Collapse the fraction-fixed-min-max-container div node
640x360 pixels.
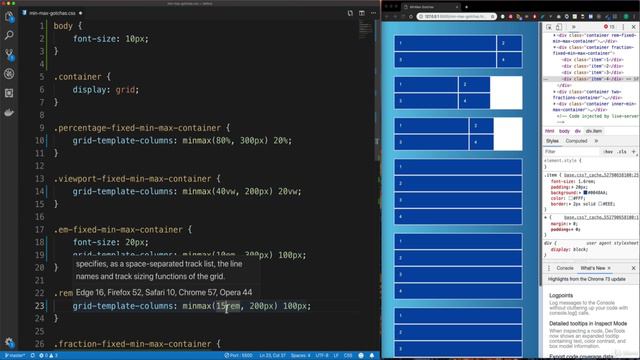click(x=554, y=47)
